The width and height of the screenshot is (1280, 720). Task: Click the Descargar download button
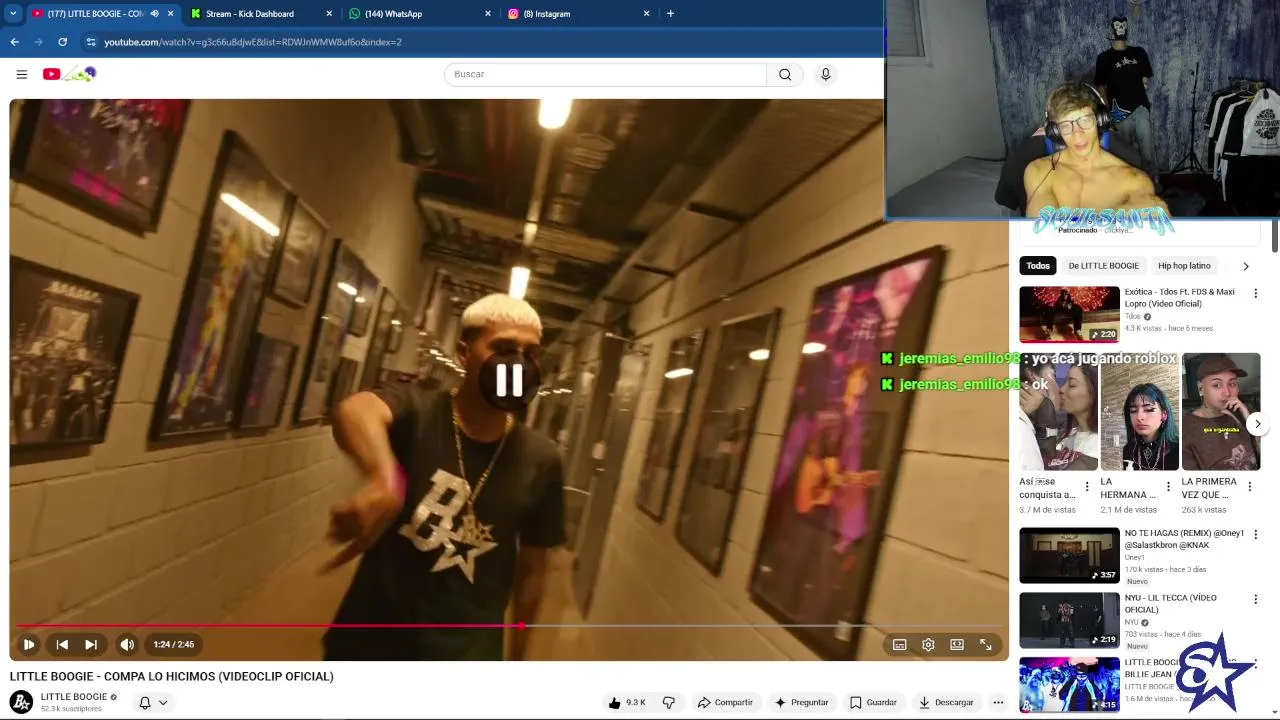[946, 702]
